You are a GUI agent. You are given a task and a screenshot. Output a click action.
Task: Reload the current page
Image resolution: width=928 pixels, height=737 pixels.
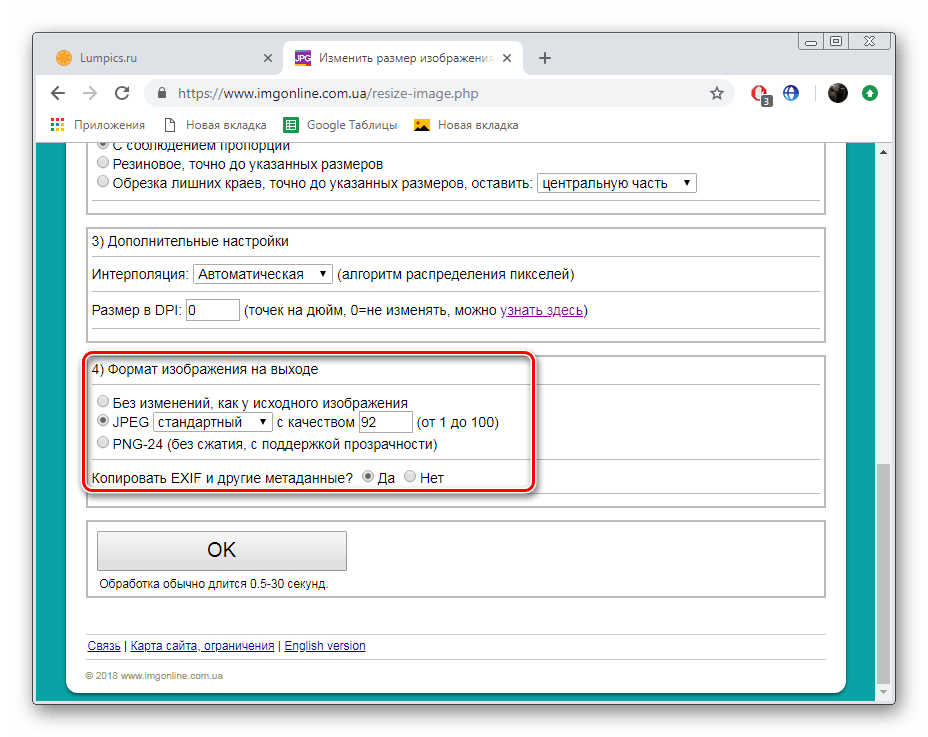(122, 93)
